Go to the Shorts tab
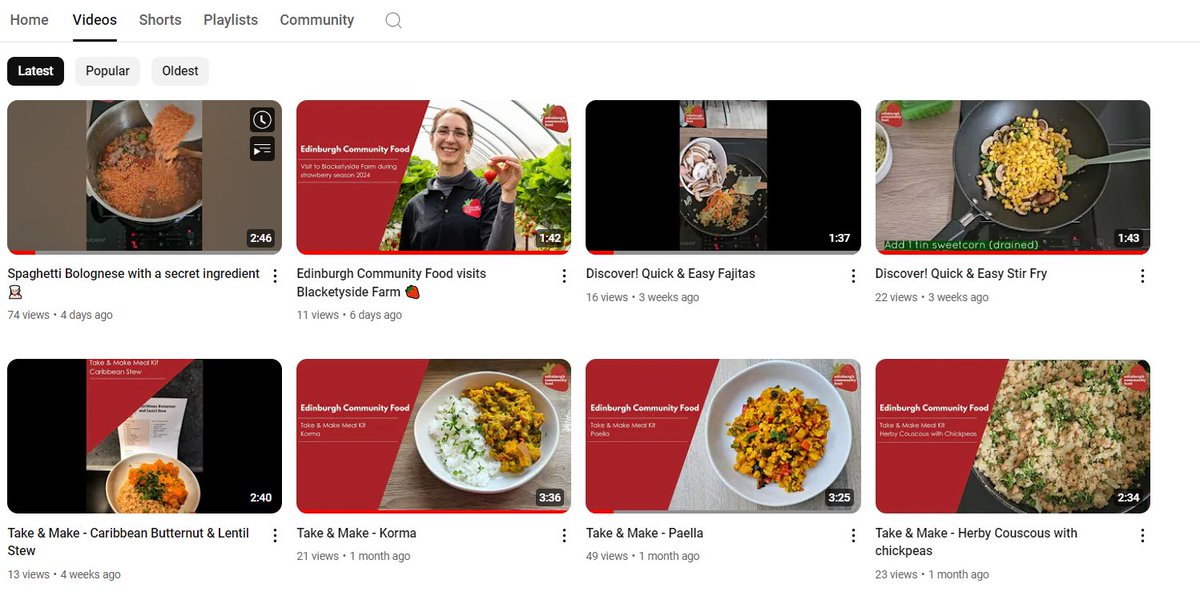 (160, 20)
